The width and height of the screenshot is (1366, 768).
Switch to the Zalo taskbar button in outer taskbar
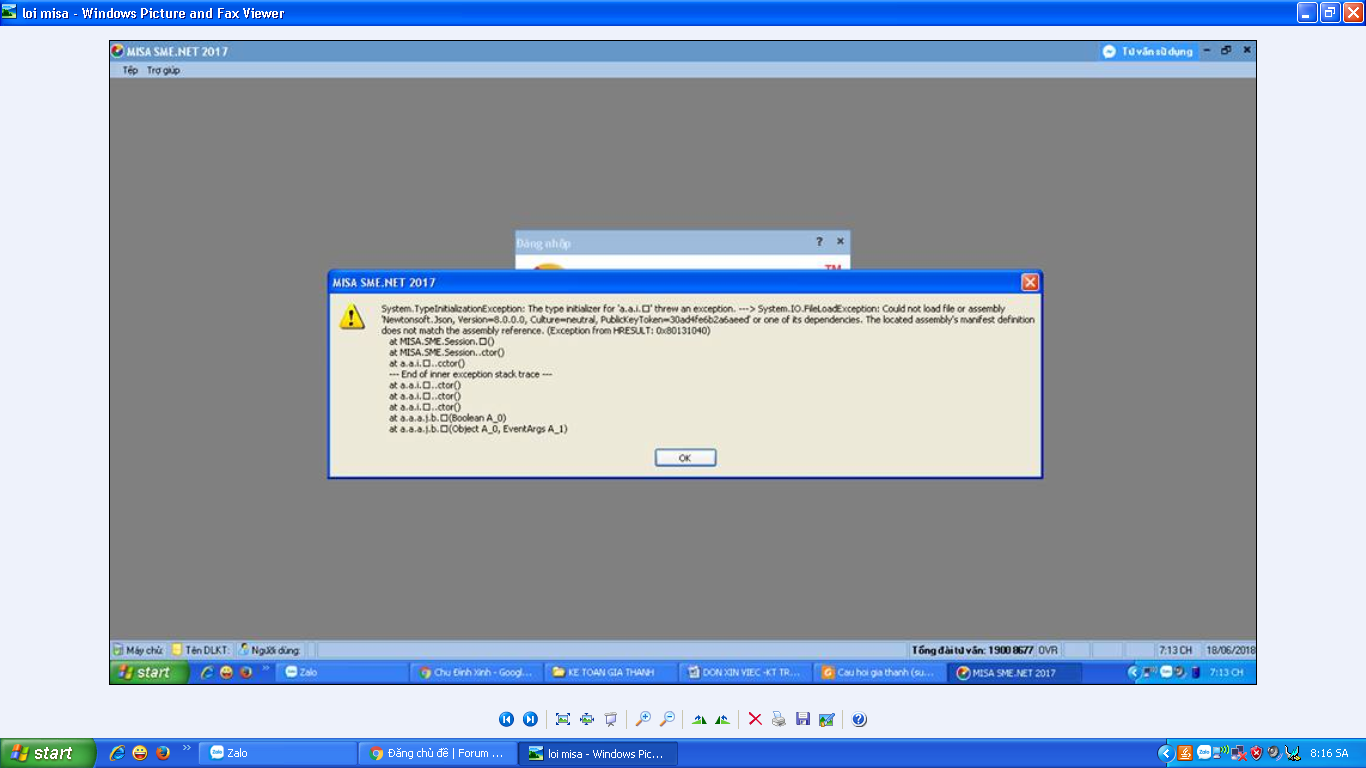click(x=278, y=753)
